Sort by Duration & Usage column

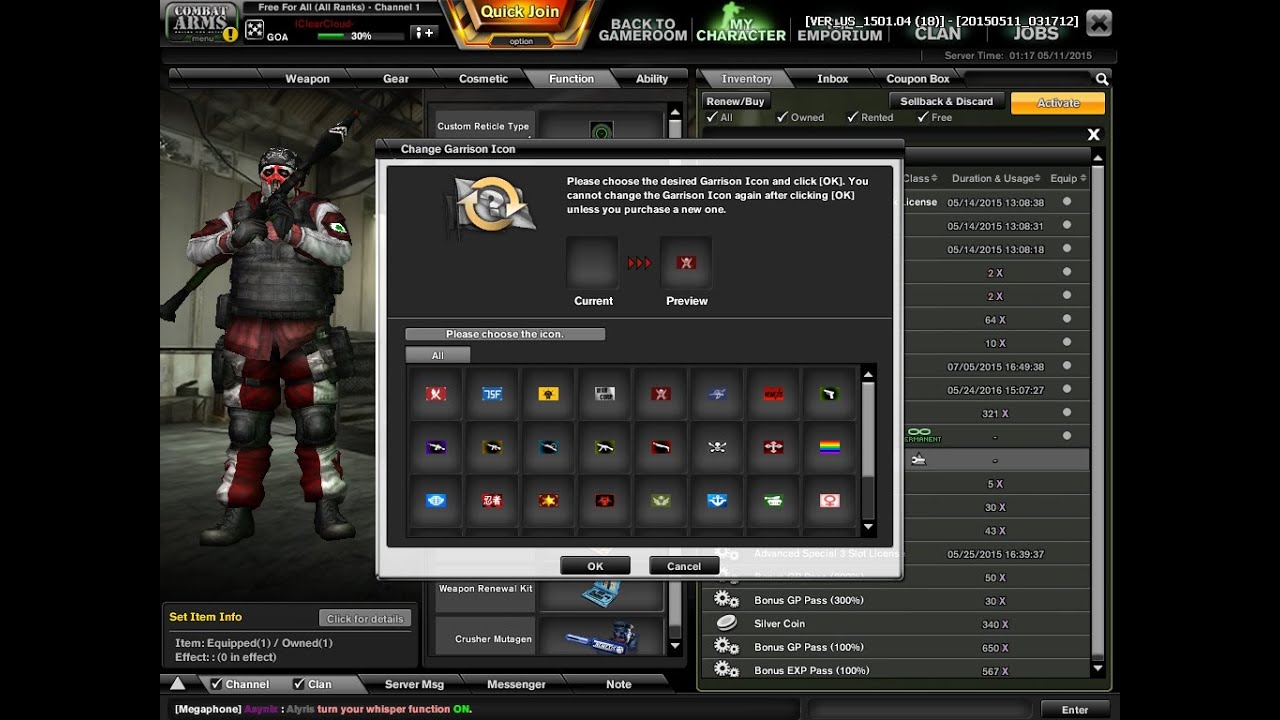996,178
